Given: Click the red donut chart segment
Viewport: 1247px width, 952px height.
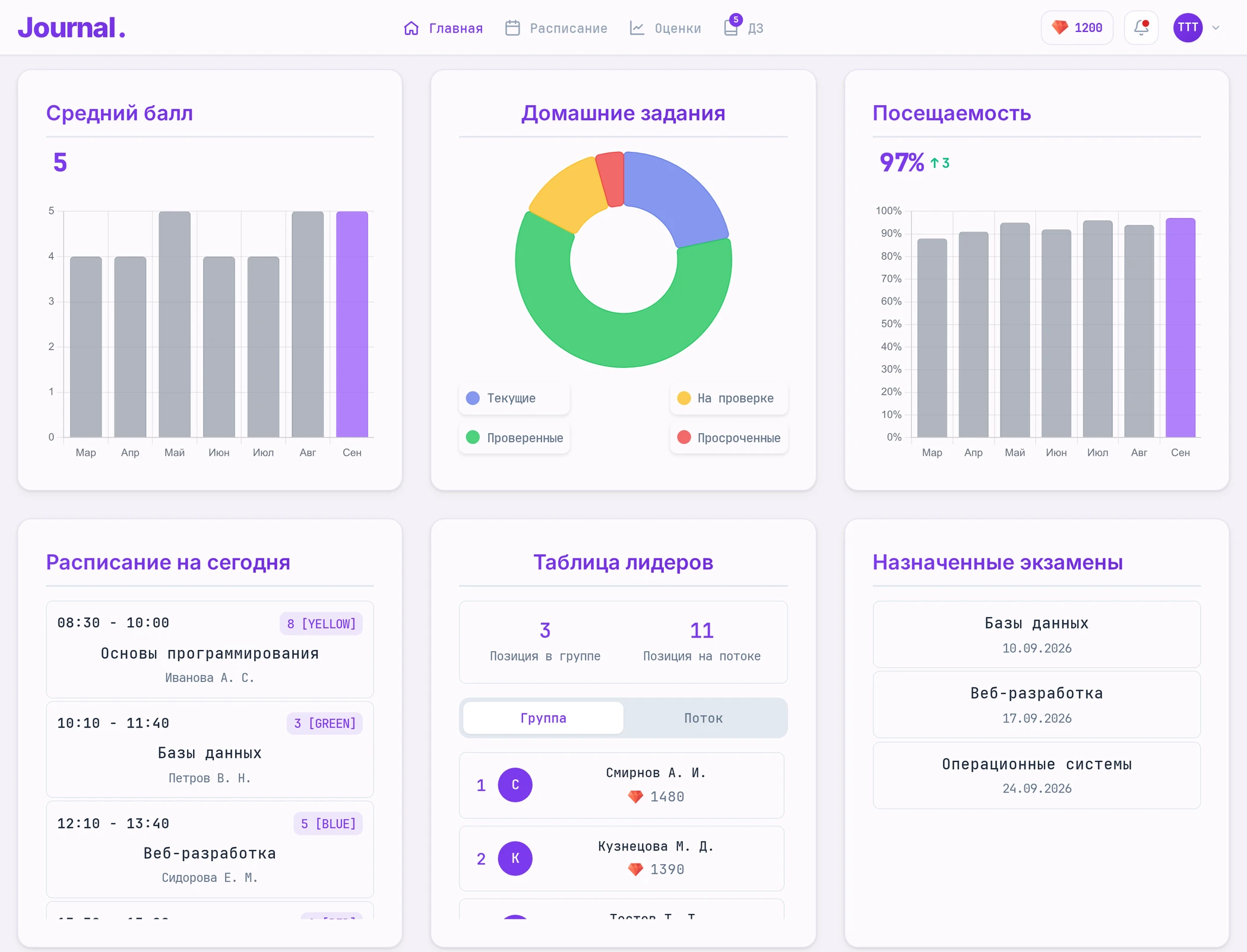Looking at the screenshot, I should [611, 179].
